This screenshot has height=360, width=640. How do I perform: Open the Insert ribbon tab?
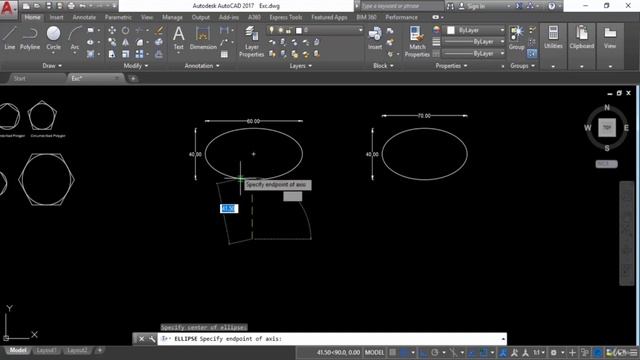click(x=56, y=17)
